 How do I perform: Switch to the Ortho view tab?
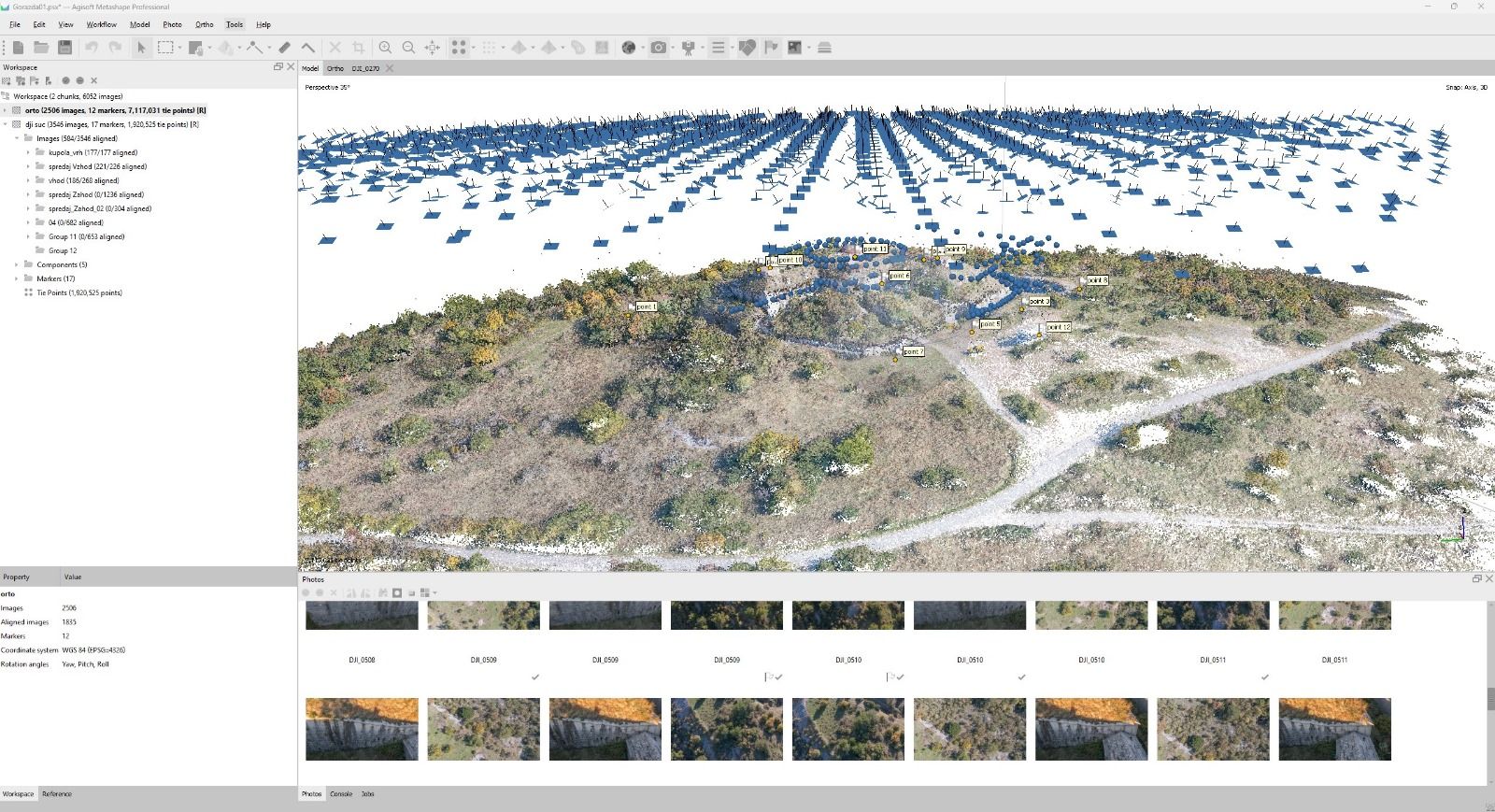coord(335,68)
